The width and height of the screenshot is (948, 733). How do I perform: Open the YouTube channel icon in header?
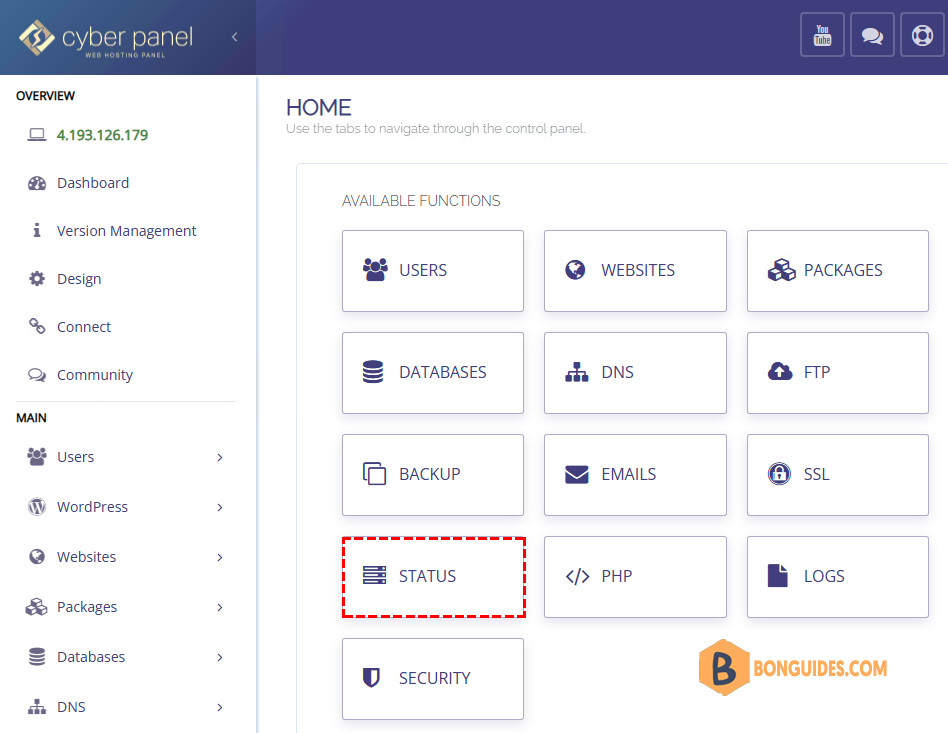pos(822,35)
